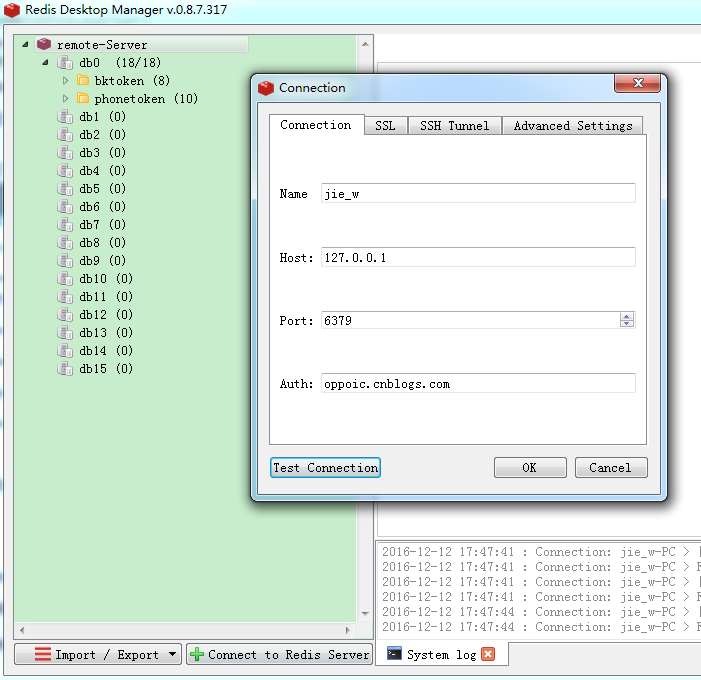Click Connect to Redis Server button

coord(279,655)
